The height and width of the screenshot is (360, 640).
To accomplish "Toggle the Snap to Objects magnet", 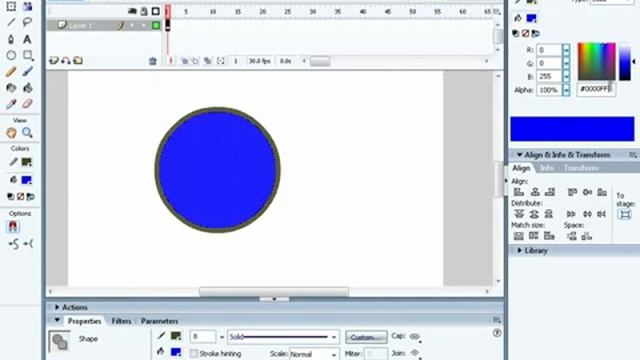I will 13,227.
